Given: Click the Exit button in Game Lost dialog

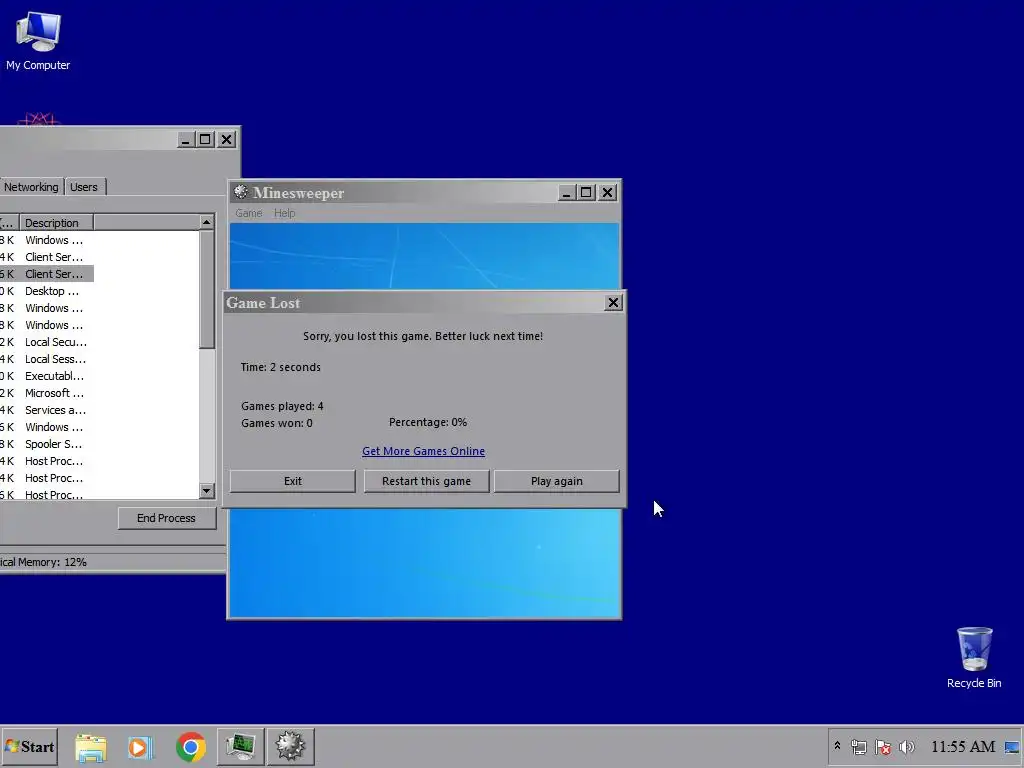Looking at the screenshot, I should click(293, 481).
